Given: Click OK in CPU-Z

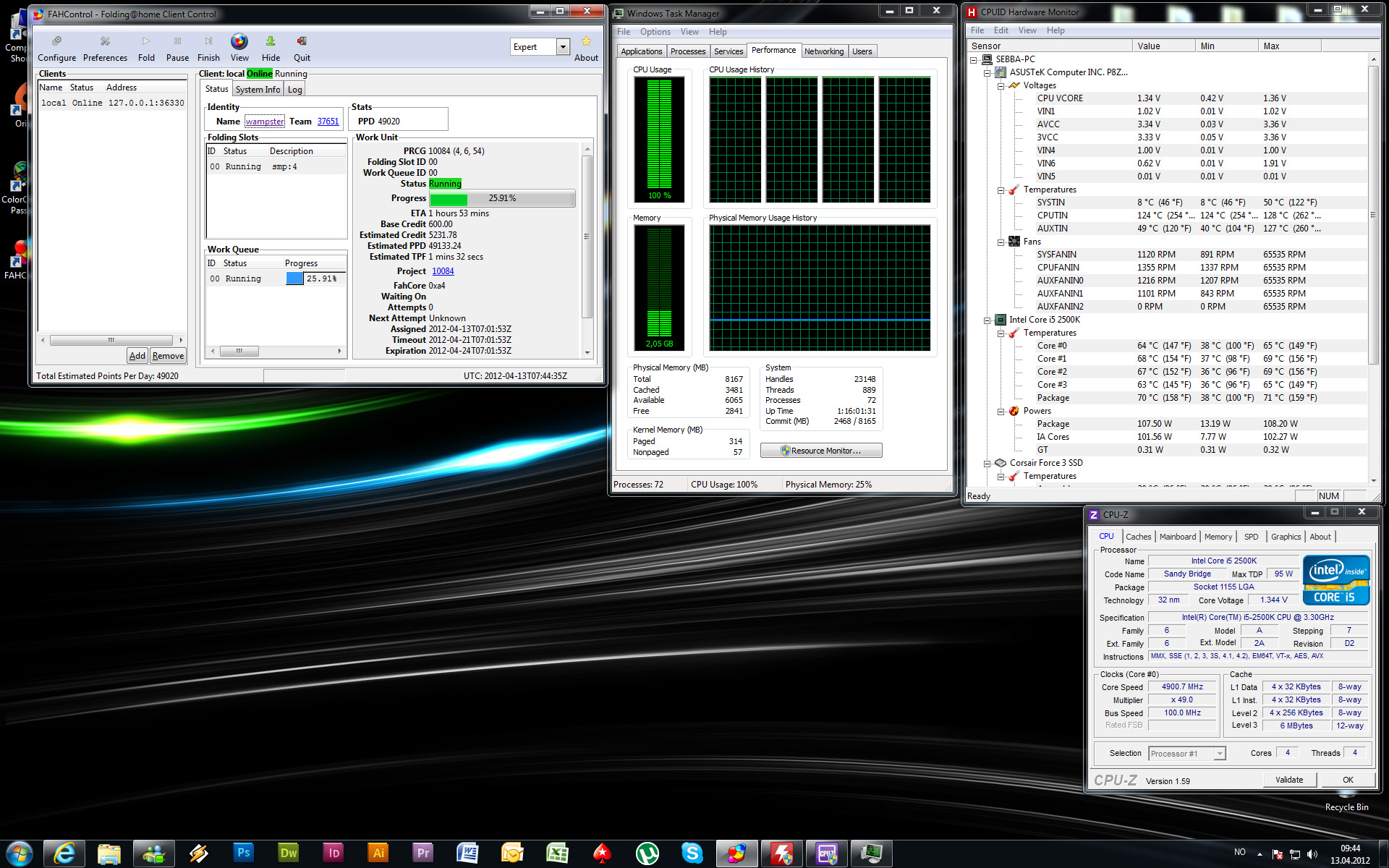Looking at the screenshot, I should [x=1348, y=780].
